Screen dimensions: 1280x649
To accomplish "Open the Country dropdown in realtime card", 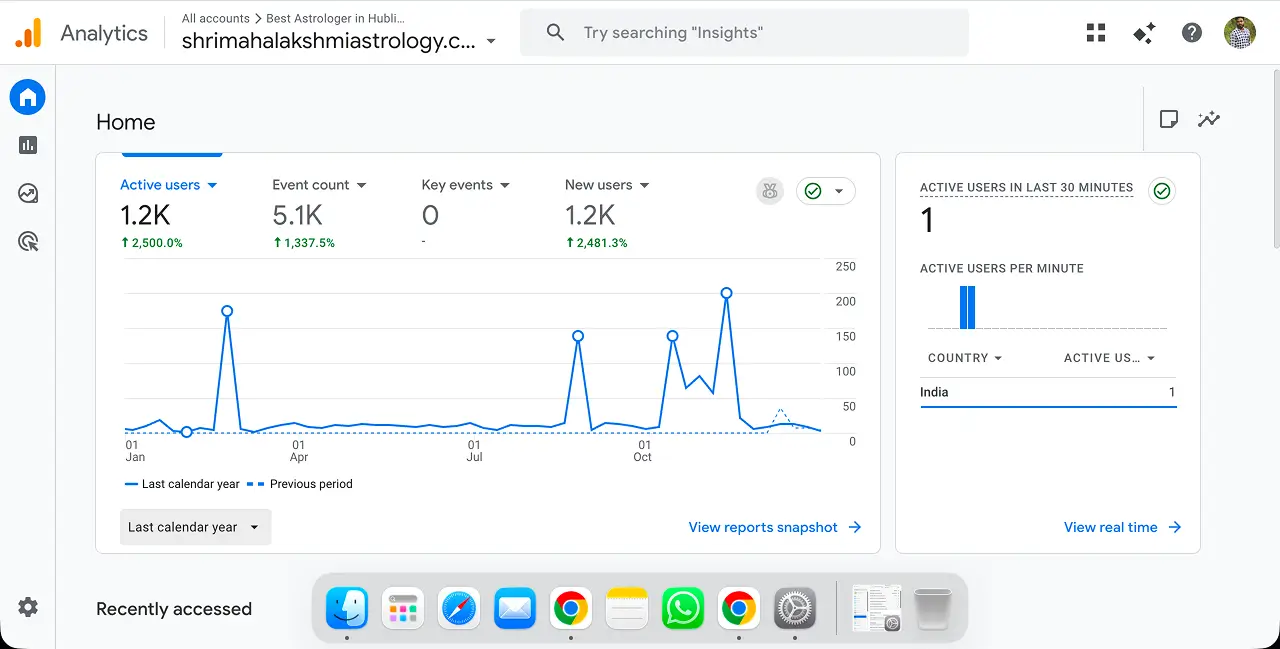I will (963, 357).
